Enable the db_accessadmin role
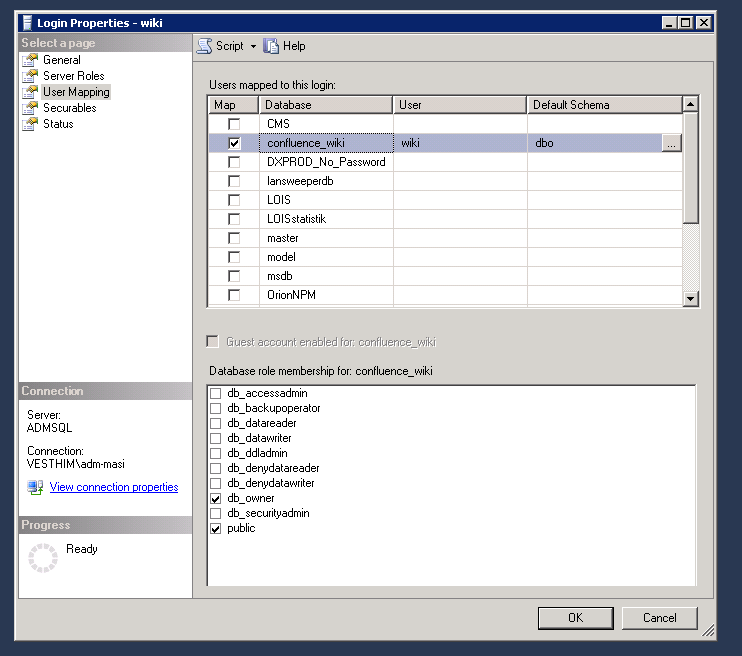Screen dimensions: 742x656 tap(215, 393)
